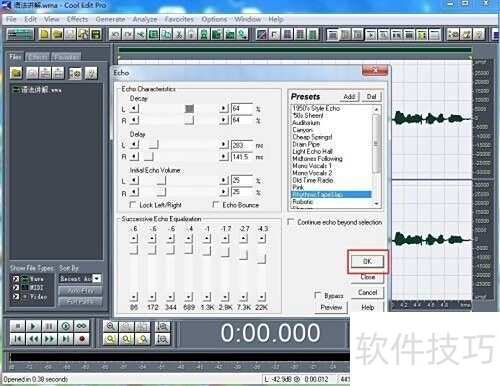
Task: Jump to the beginning of the file
Action: pyautogui.click(x=17, y=339)
